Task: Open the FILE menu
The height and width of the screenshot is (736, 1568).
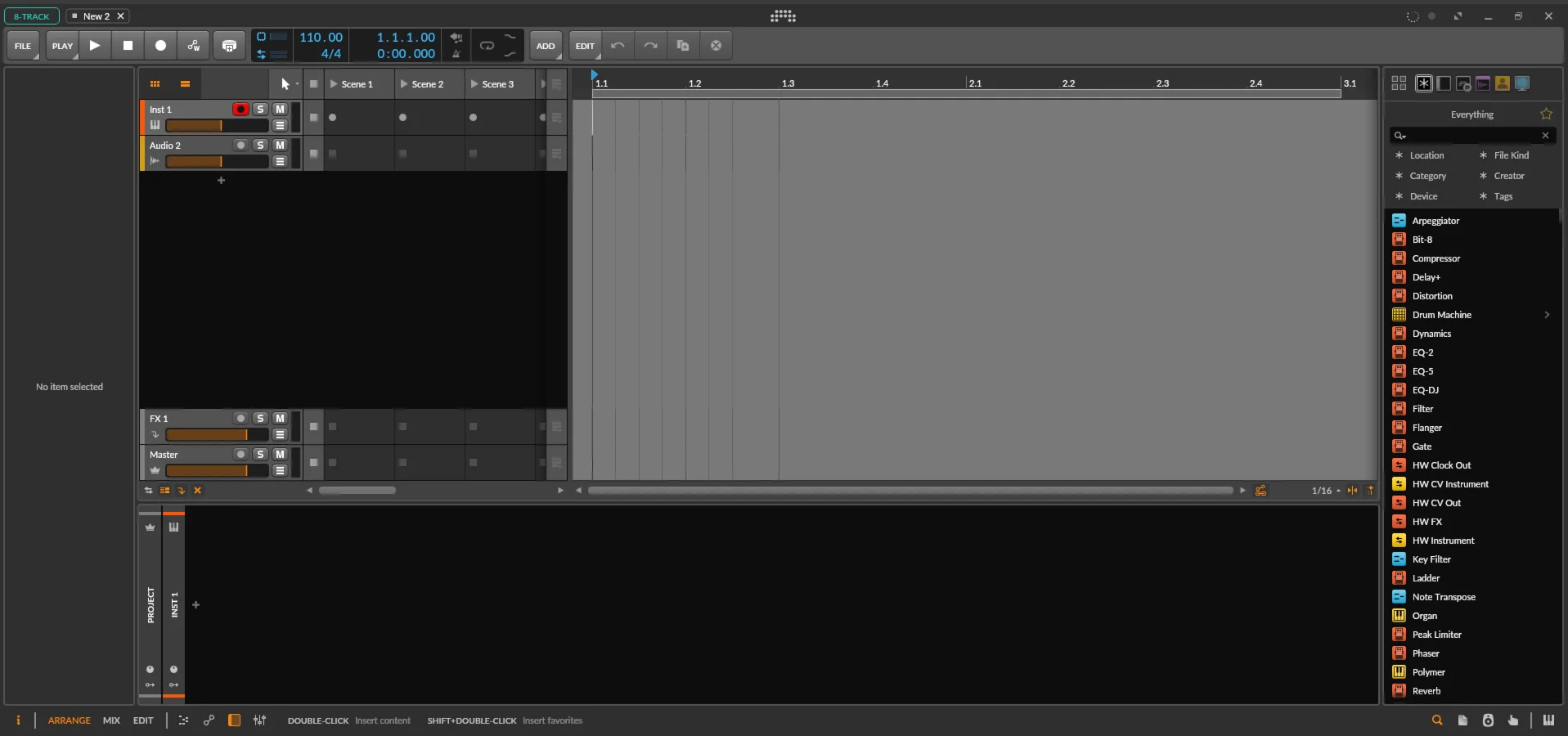Action: click(x=23, y=46)
